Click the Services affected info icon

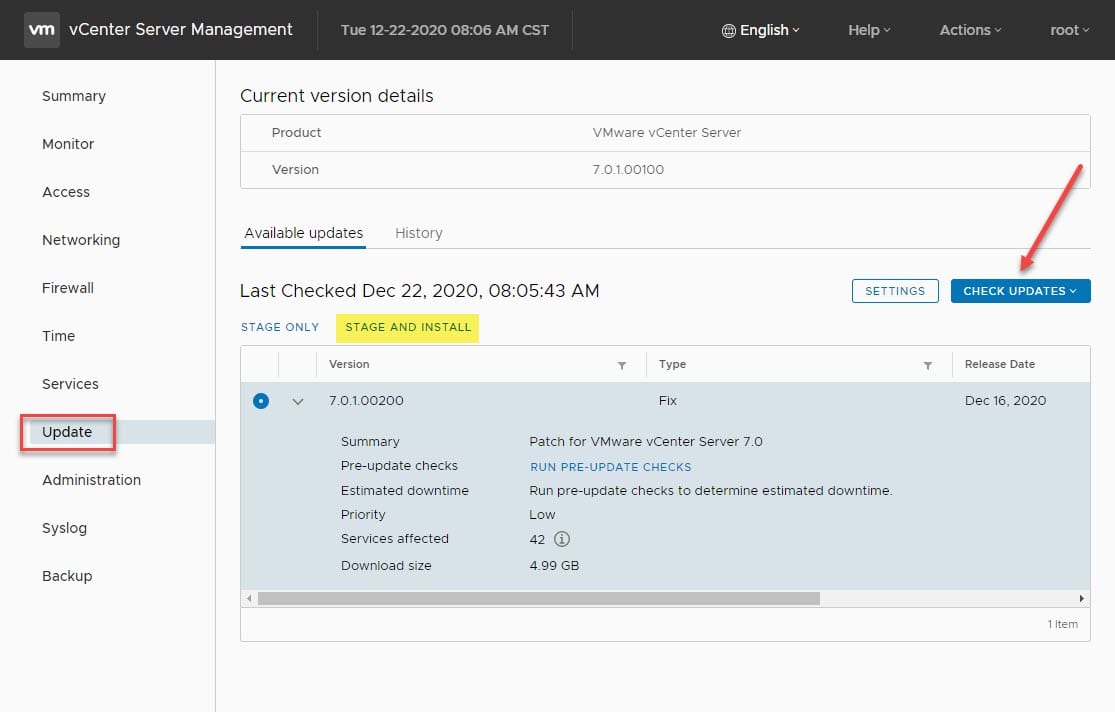tap(562, 539)
